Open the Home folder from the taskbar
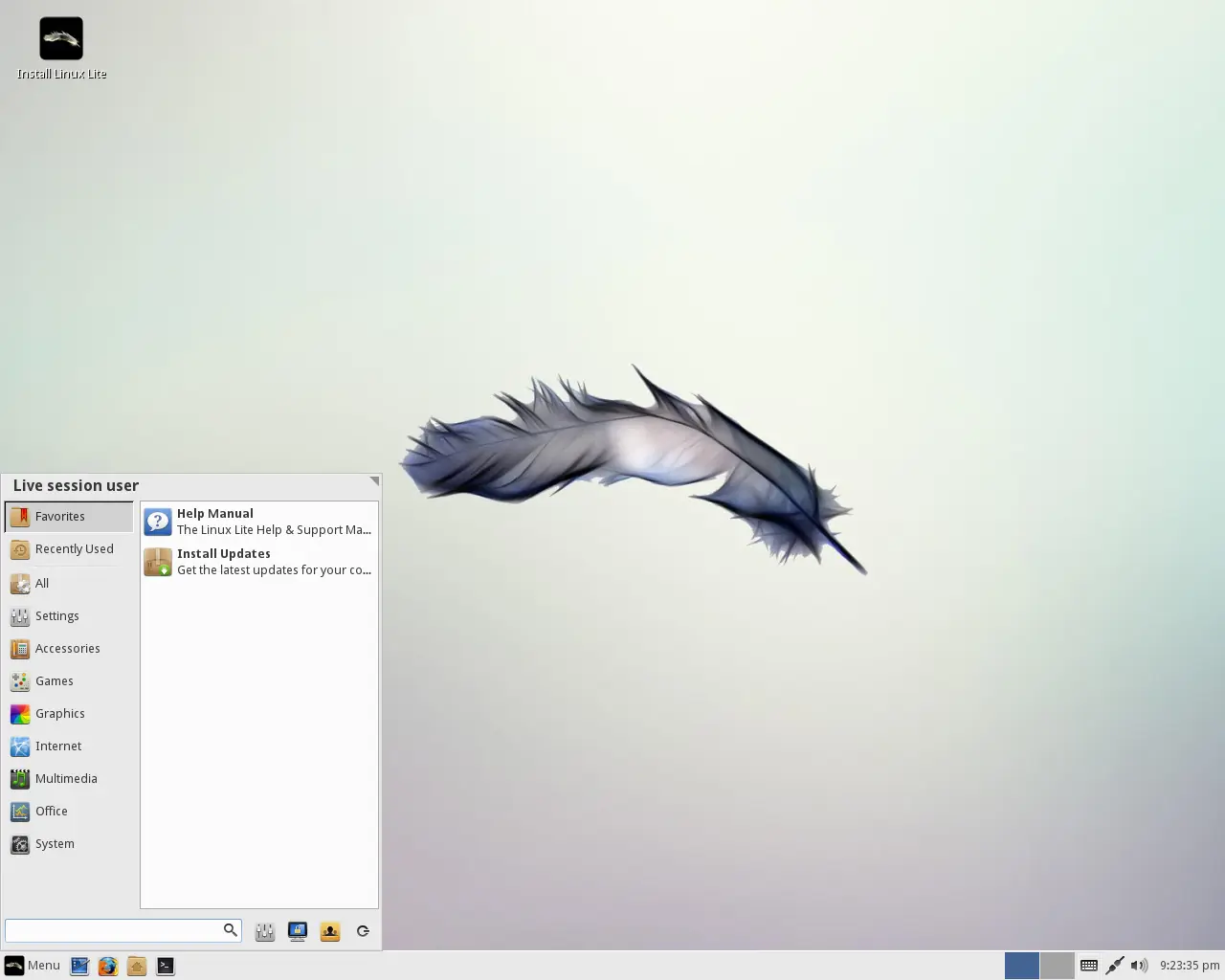 137,967
